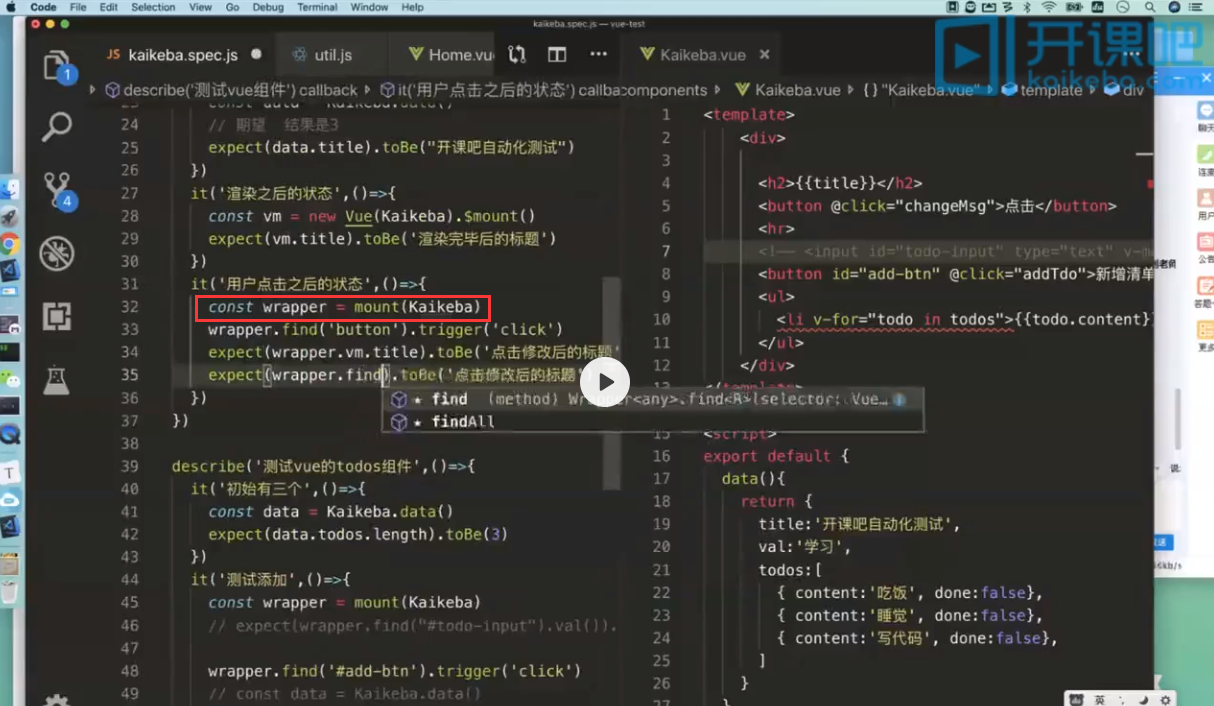
Task: Click the left editor vertical scrollbar
Action: tap(611, 383)
